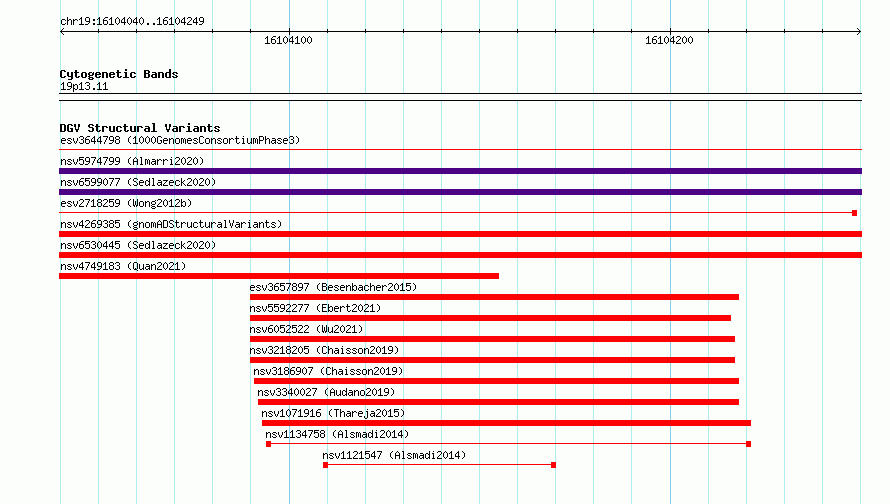Image resolution: width=890 pixels, height=504 pixels.
Task: Click the nsv6599077 (Sedlazeck2020) label
Action: [x=138, y=182]
